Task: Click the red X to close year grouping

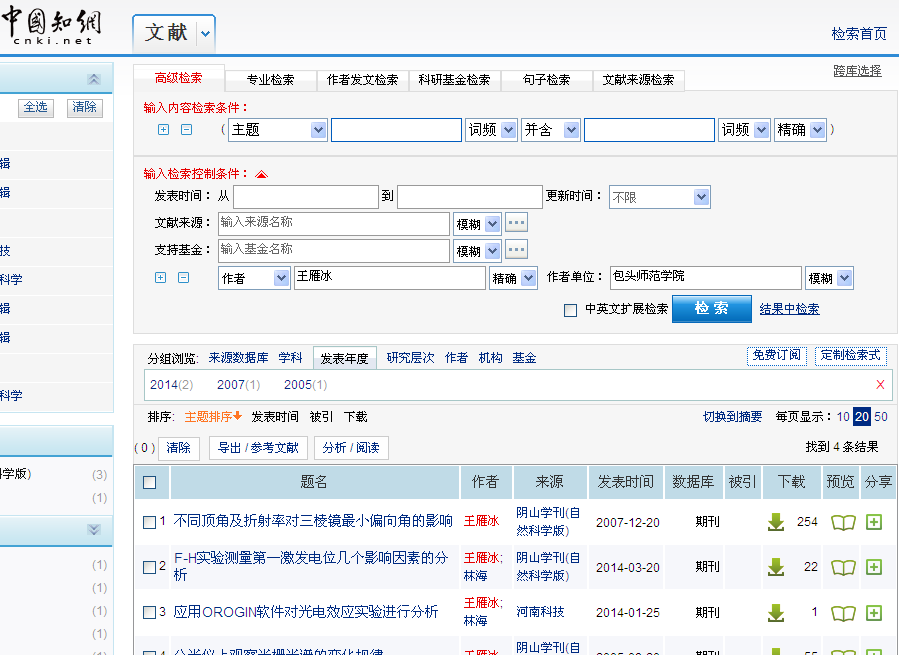Action: [880, 385]
